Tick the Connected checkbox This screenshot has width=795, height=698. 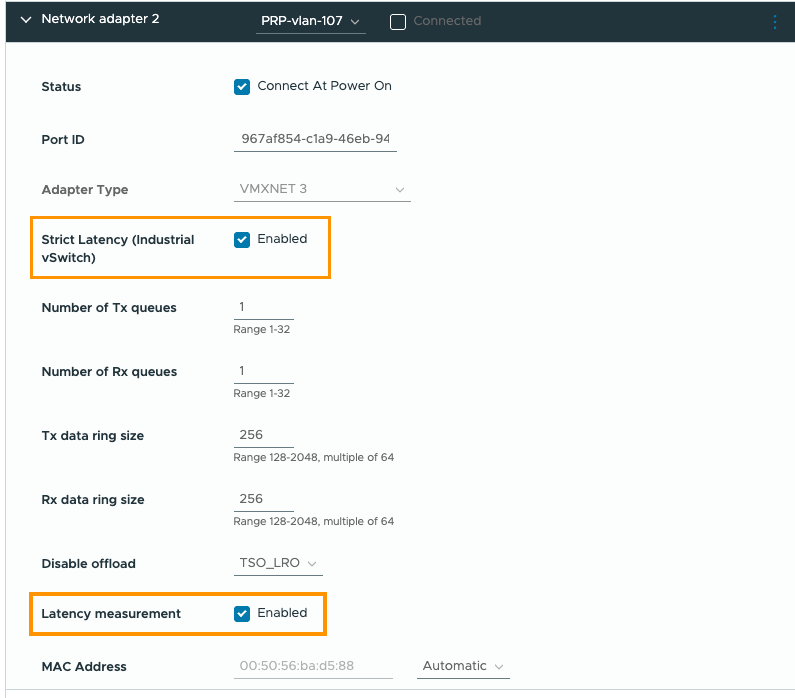pyautogui.click(x=398, y=21)
